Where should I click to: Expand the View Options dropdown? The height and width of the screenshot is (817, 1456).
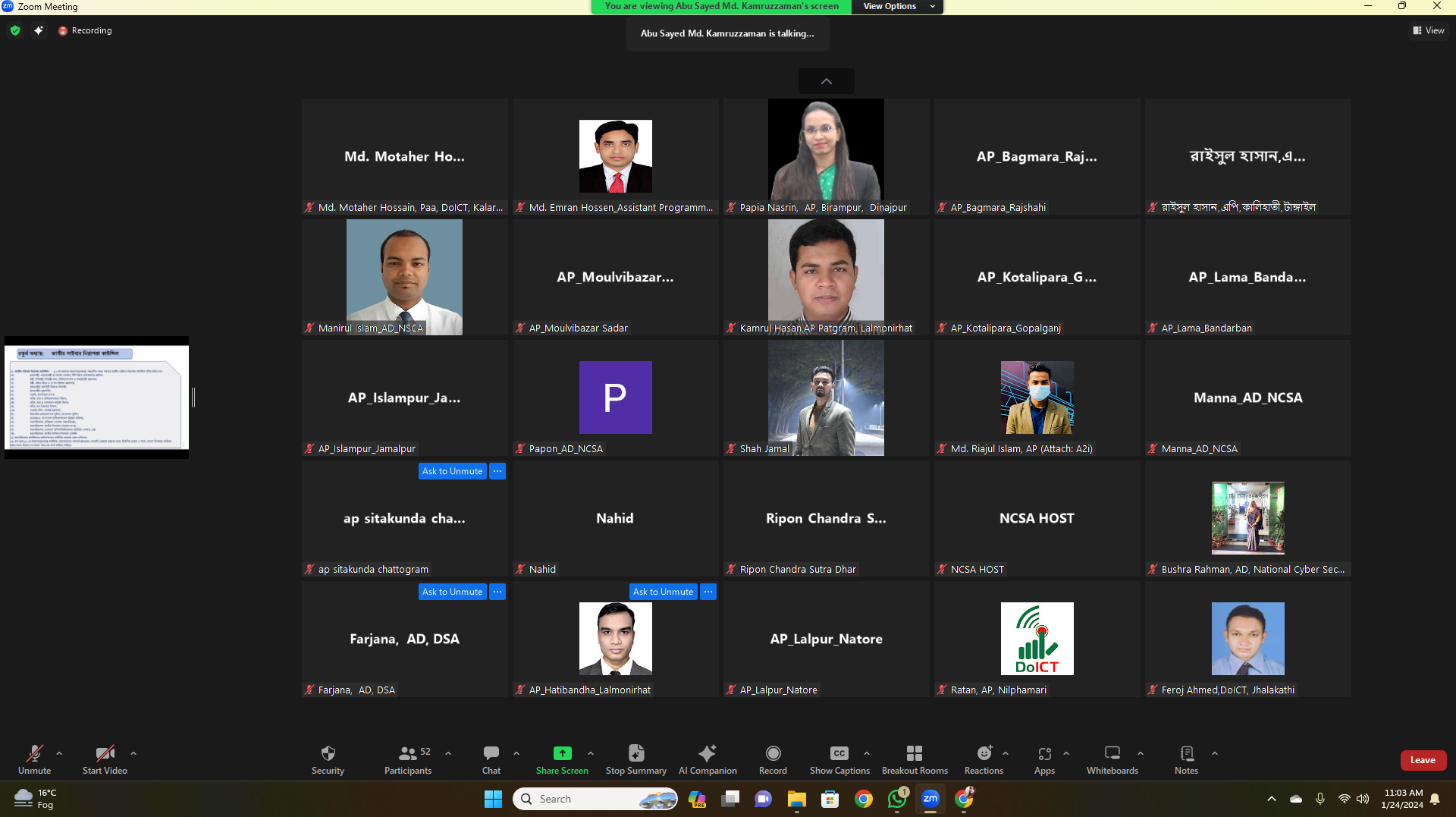coord(896,6)
